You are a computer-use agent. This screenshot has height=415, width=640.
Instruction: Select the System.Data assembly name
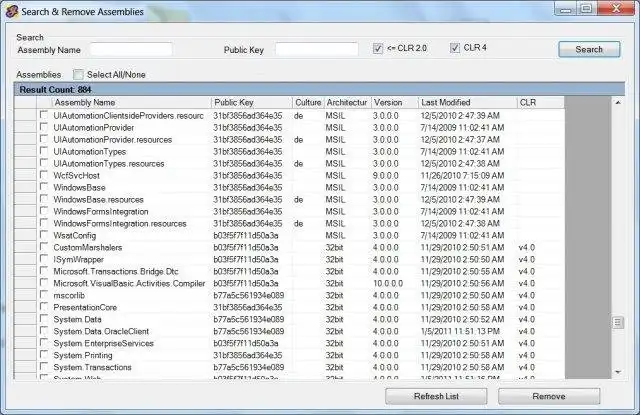click(x=78, y=319)
